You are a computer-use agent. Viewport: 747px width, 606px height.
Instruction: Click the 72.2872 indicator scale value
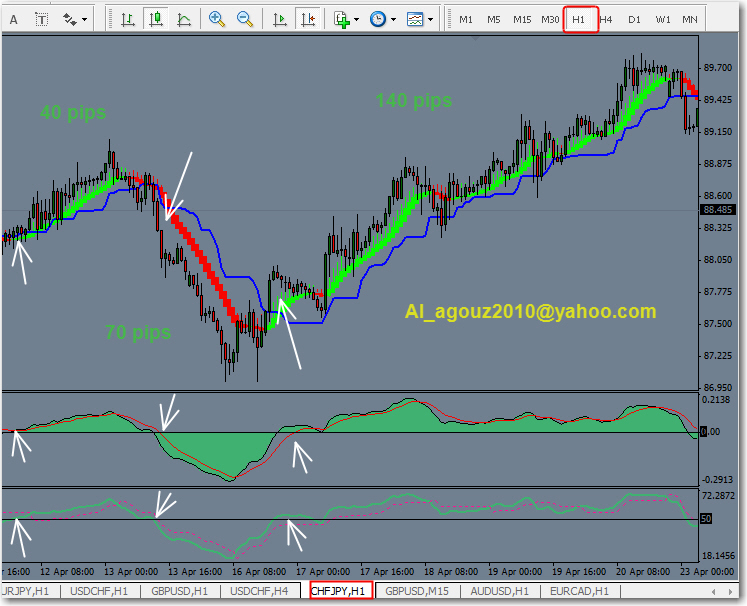click(x=718, y=495)
